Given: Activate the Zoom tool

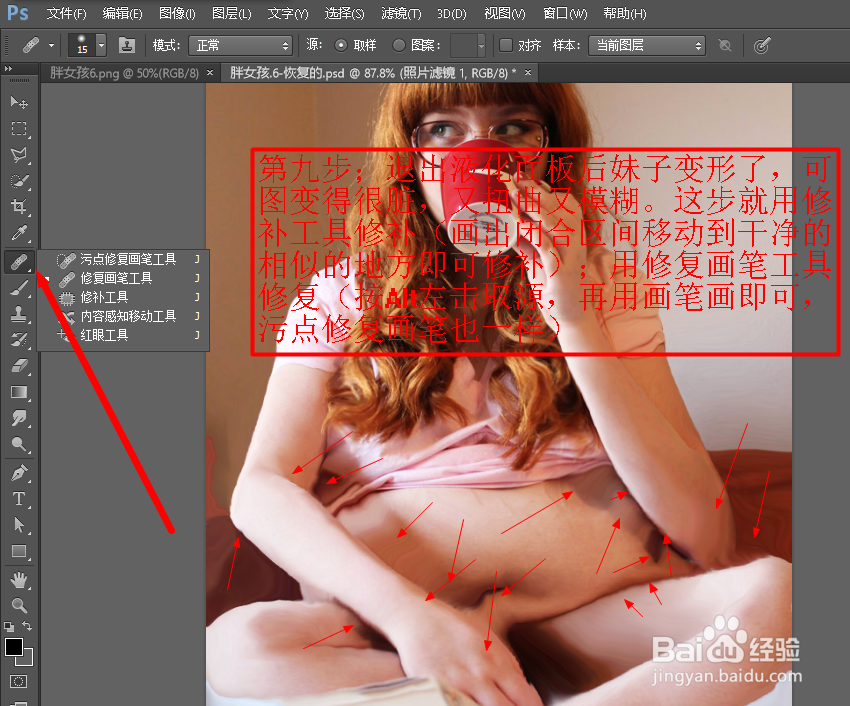Looking at the screenshot, I should (20, 604).
